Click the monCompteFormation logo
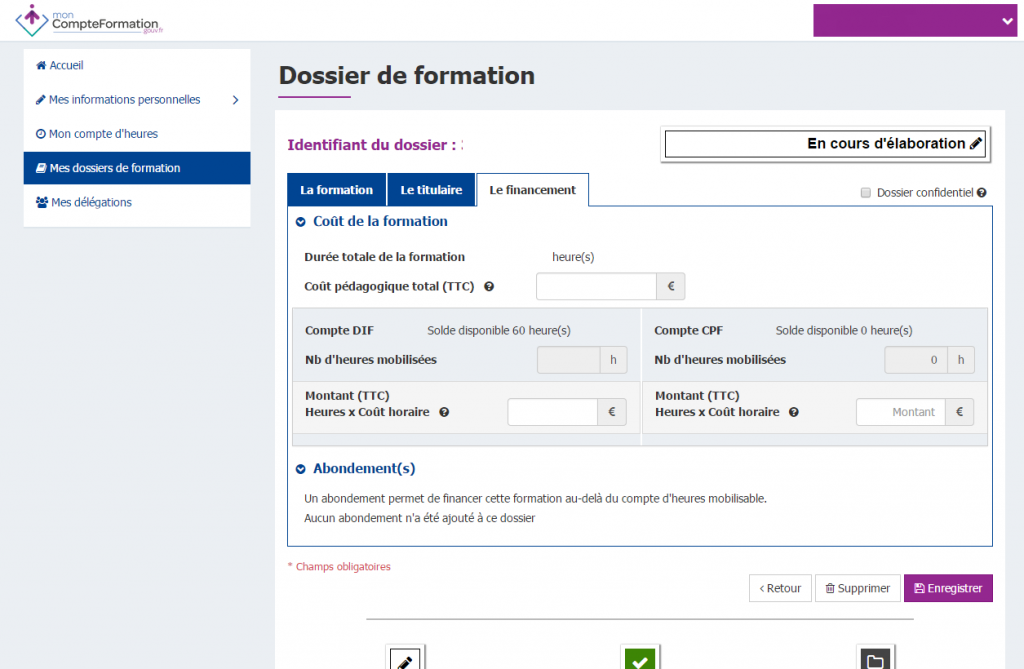Image resolution: width=1024 pixels, height=669 pixels. 89,21
